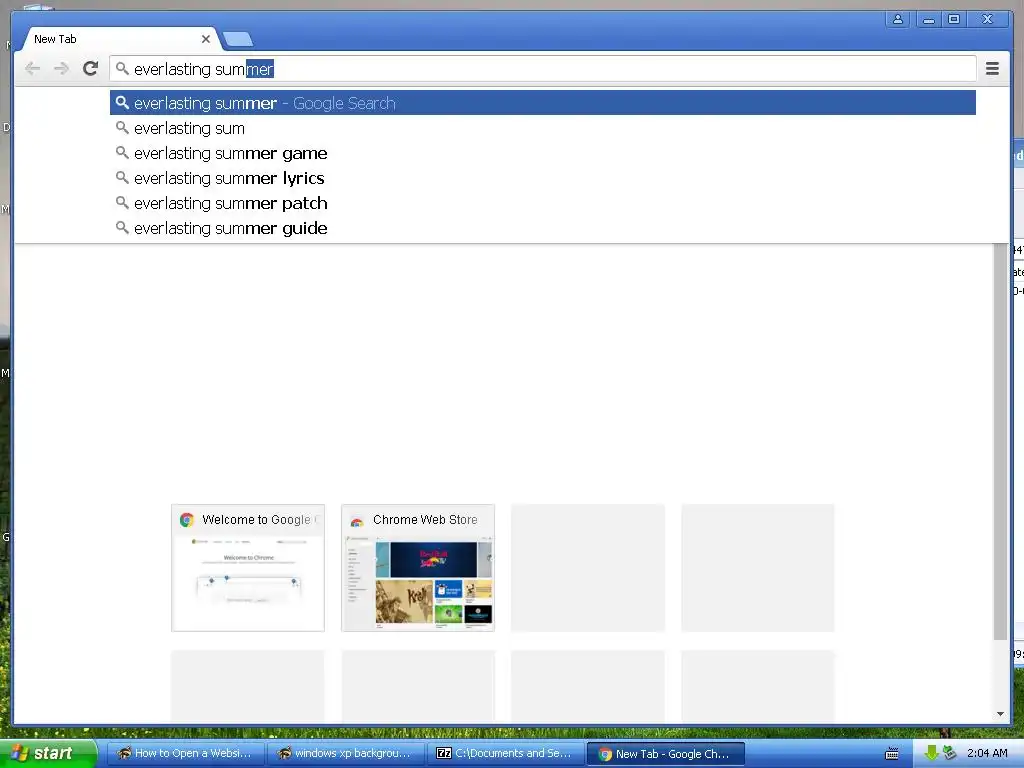Click the New Tab - Google Ch... taskbar button

pyautogui.click(x=665, y=754)
